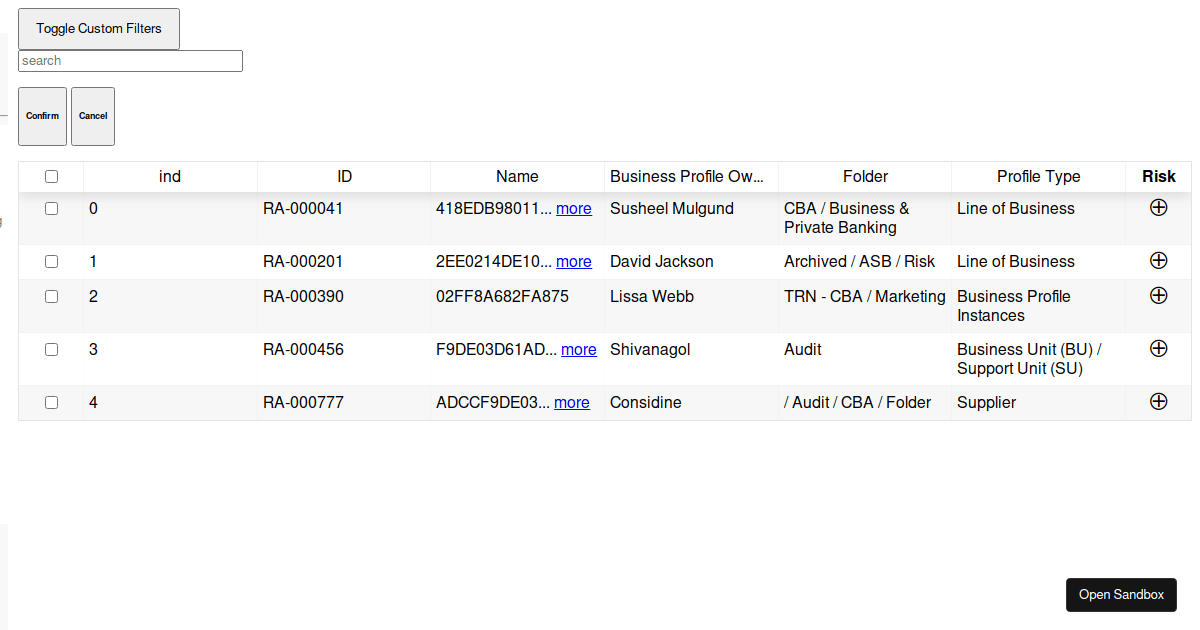Select the checkbox on the Lissa Webb row
The width and height of the screenshot is (1200, 630).
click(51, 296)
